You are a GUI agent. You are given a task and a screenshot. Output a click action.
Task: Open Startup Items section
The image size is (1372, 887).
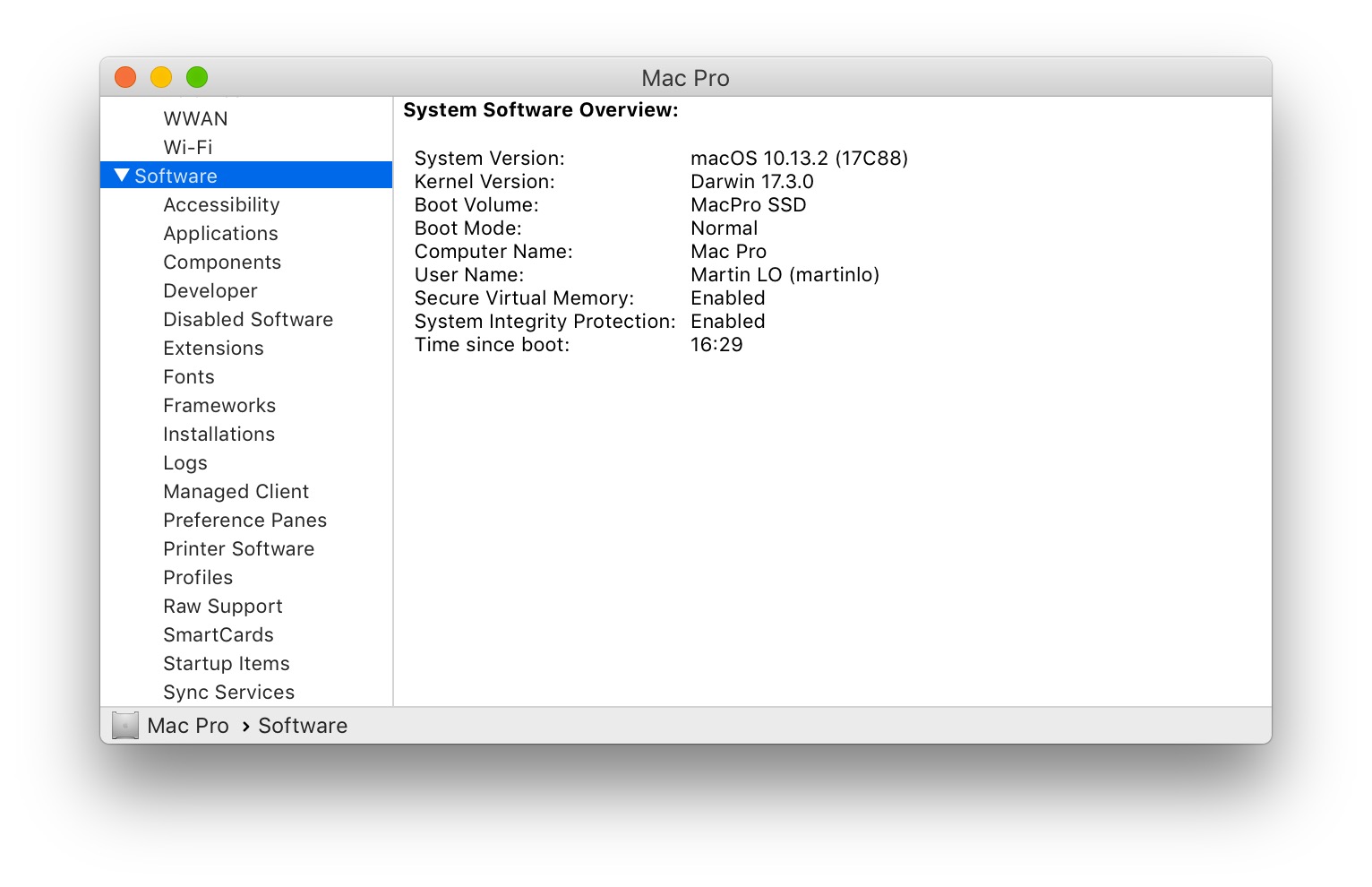(x=227, y=664)
